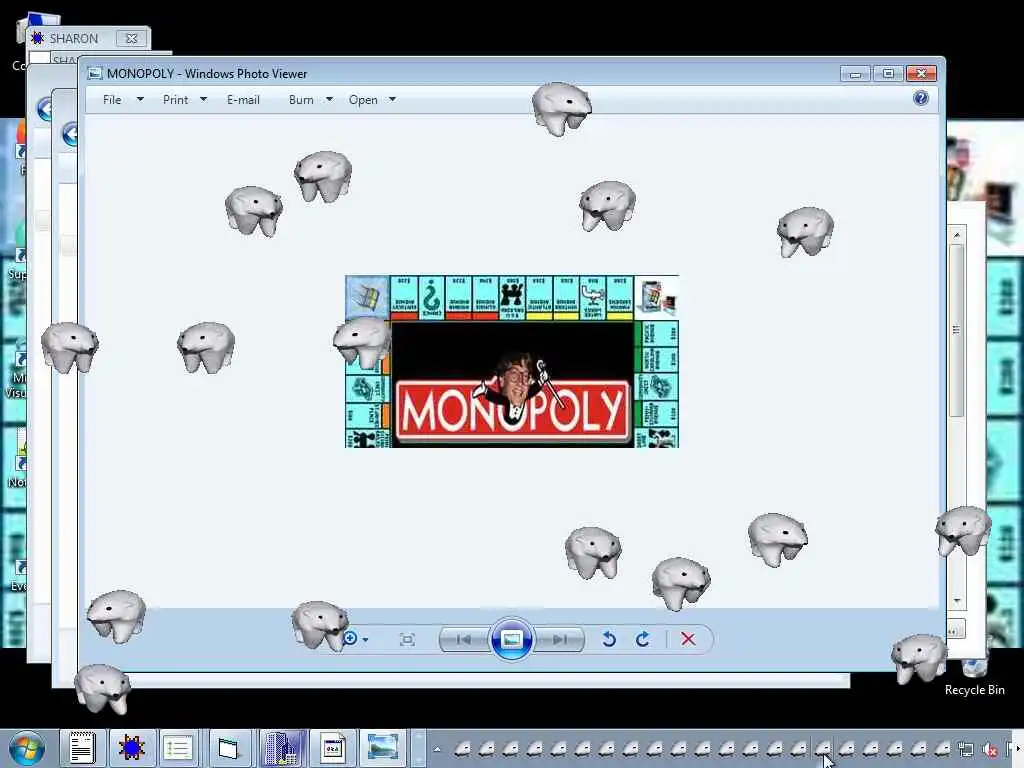Click the SHARON blue starburst taskbar icon
The image size is (1024, 768).
pyautogui.click(x=131, y=748)
